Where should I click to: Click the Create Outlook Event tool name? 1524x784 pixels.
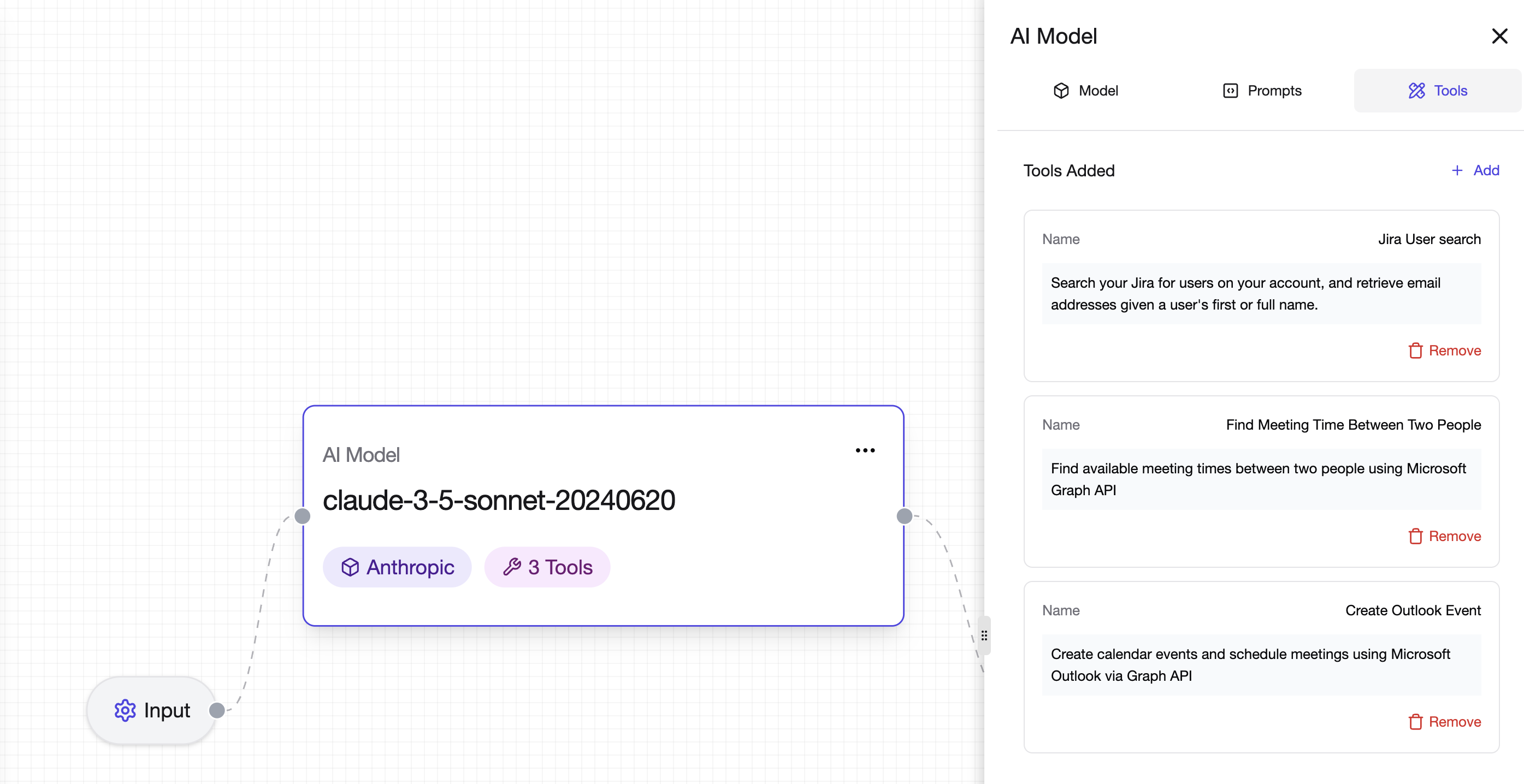[1413, 610]
